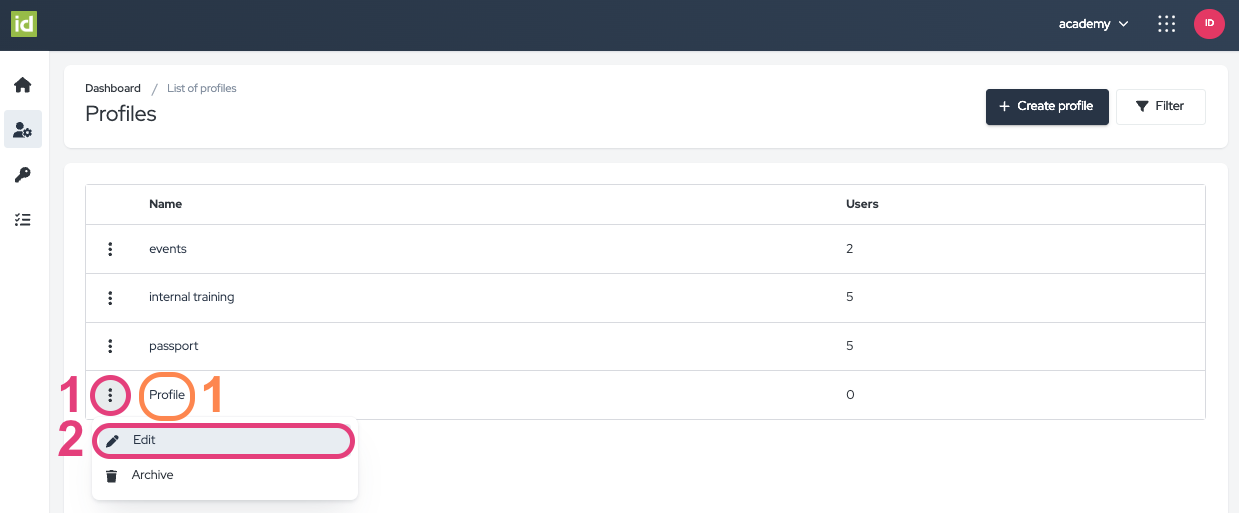
Task: Click the Name column header
Action: [x=165, y=204]
